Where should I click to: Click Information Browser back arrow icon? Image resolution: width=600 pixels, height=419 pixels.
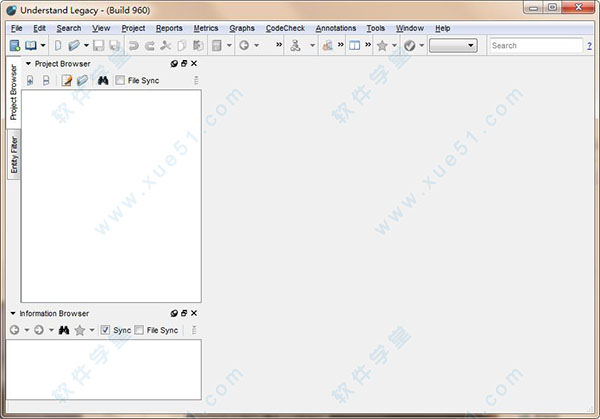[x=14, y=330]
